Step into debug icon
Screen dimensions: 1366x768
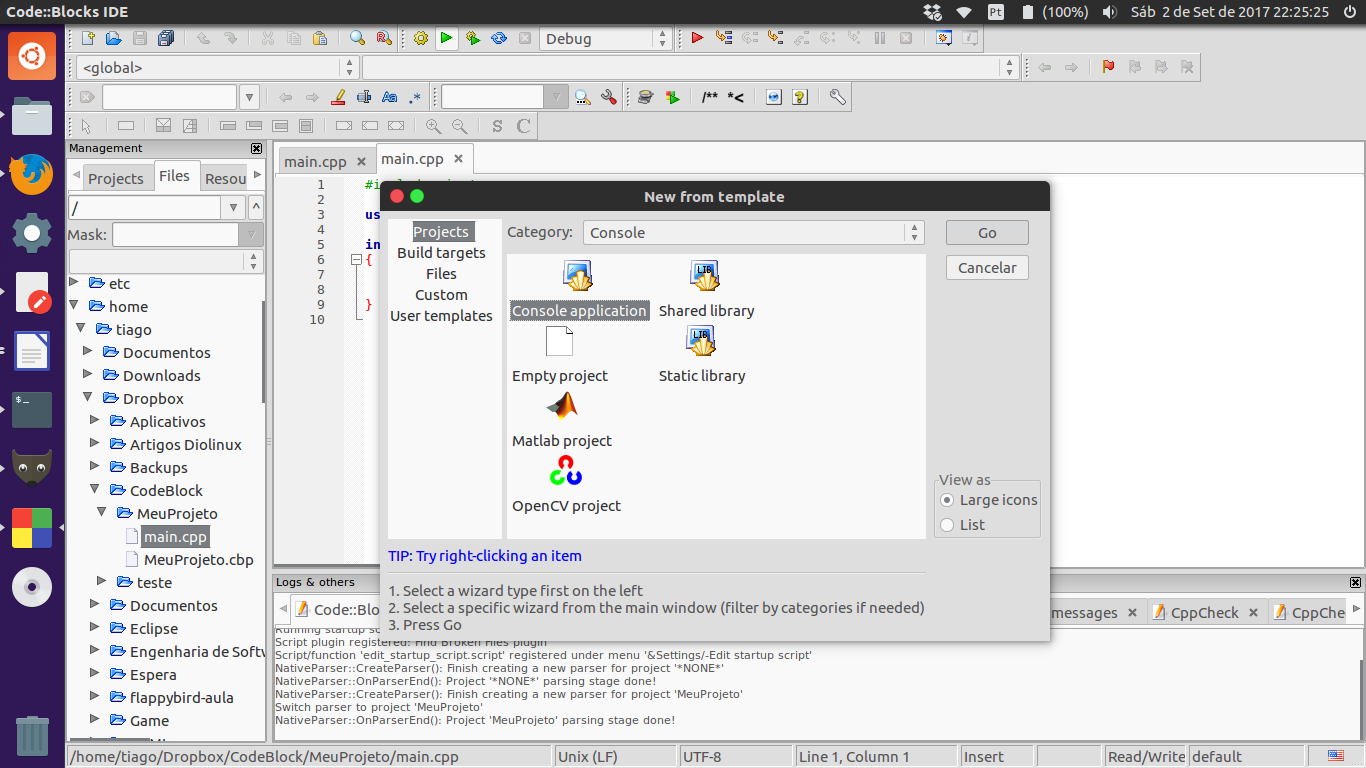point(775,38)
